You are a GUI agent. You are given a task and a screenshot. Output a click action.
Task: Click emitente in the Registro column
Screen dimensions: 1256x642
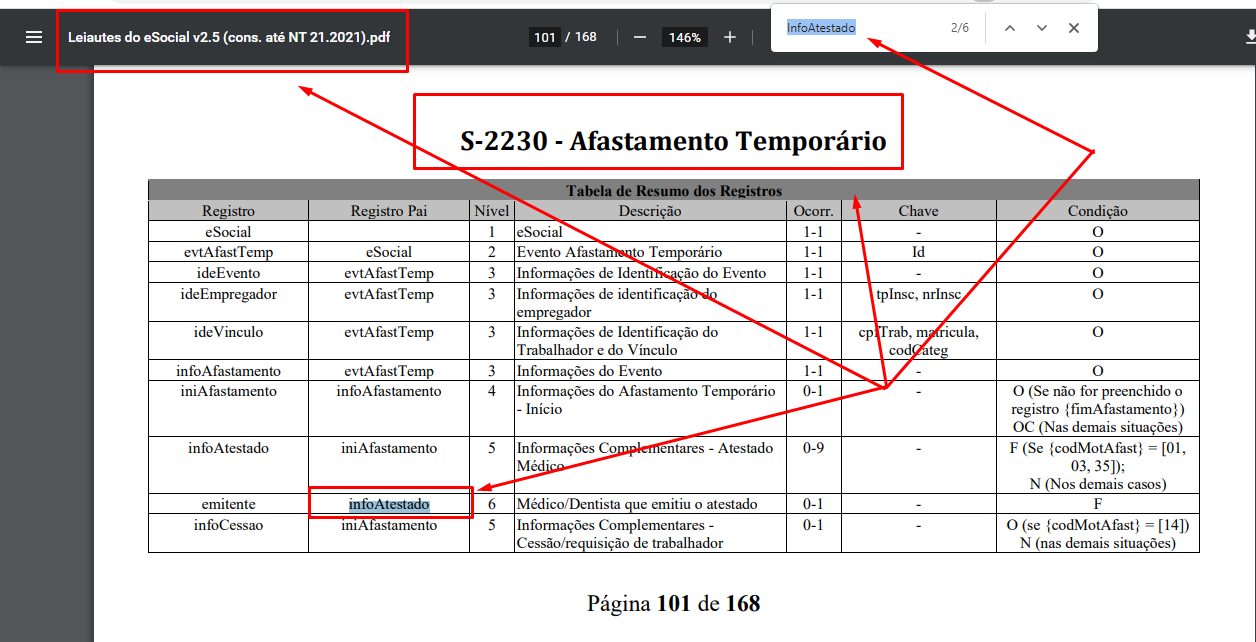(228, 504)
